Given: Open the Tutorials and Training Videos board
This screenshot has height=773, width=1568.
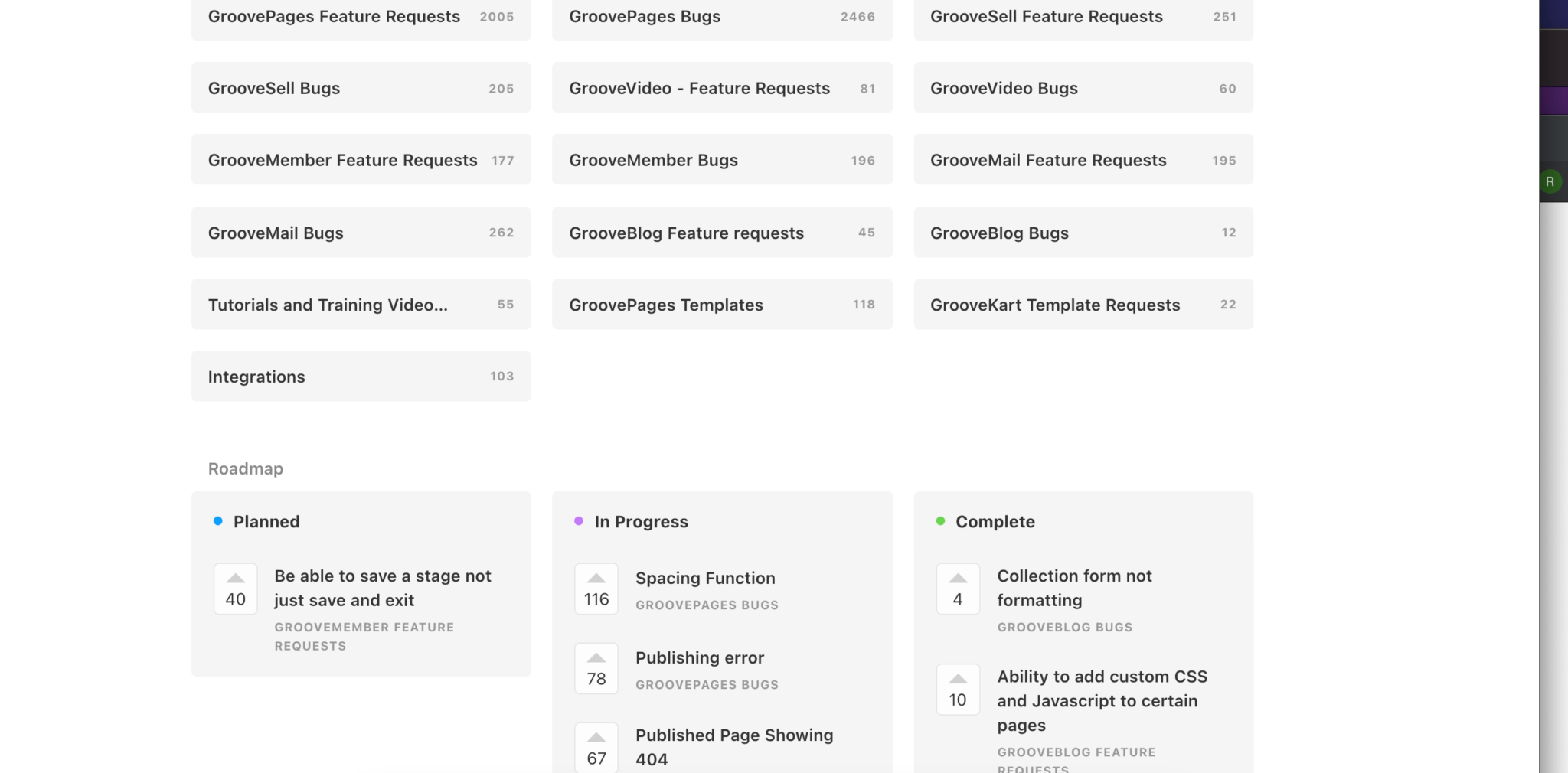Looking at the screenshot, I should click(x=361, y=304).
